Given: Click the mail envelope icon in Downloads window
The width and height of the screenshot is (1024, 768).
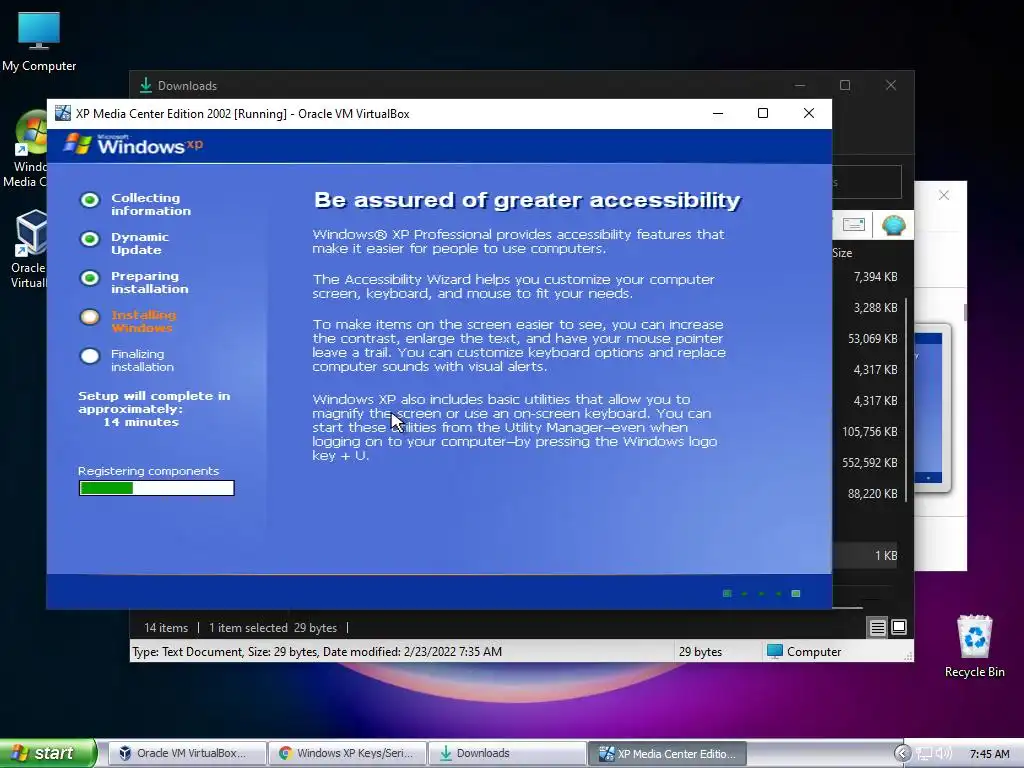Looking at the screenshot, I should 854,225.
